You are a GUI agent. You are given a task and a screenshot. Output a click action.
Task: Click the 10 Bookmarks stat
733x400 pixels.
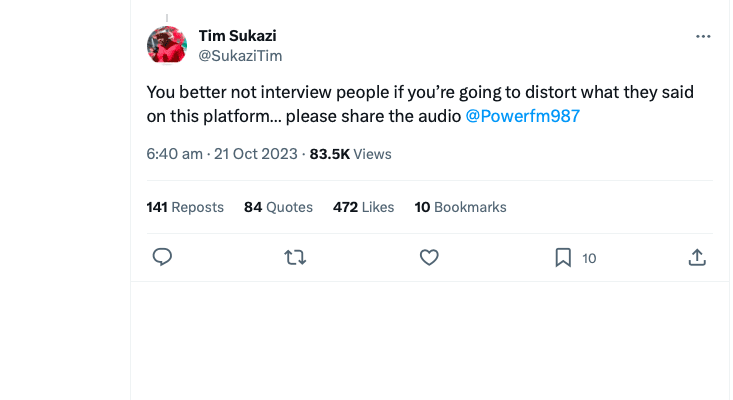coord(460,207)
